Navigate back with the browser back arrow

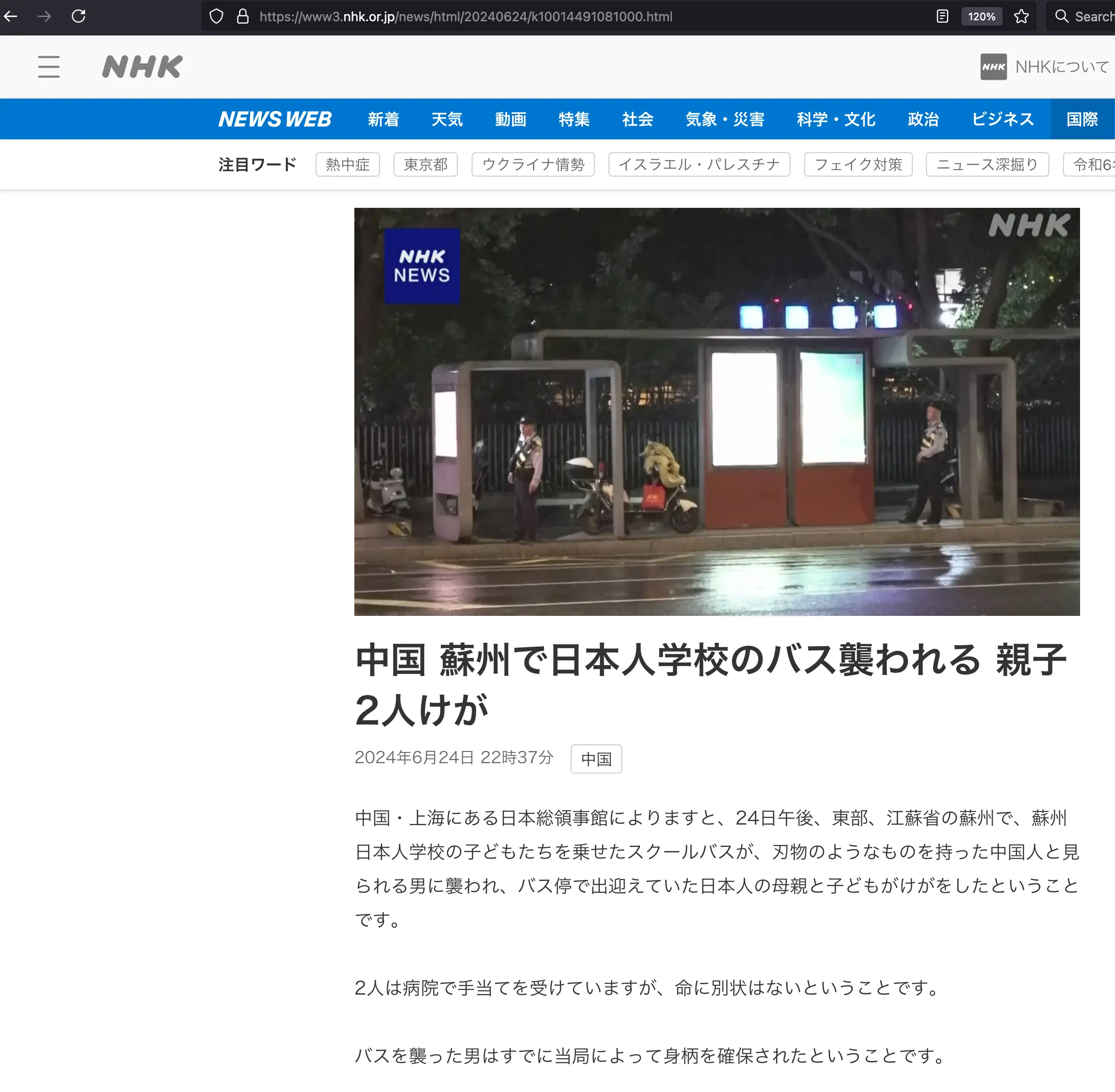tap(10, 17)
